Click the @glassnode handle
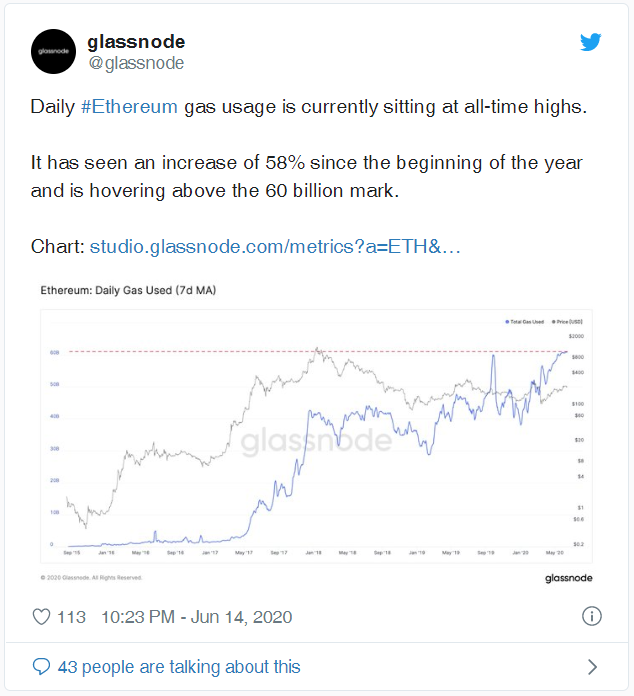This screenshot has width=634, height=696. pos(136,63)
